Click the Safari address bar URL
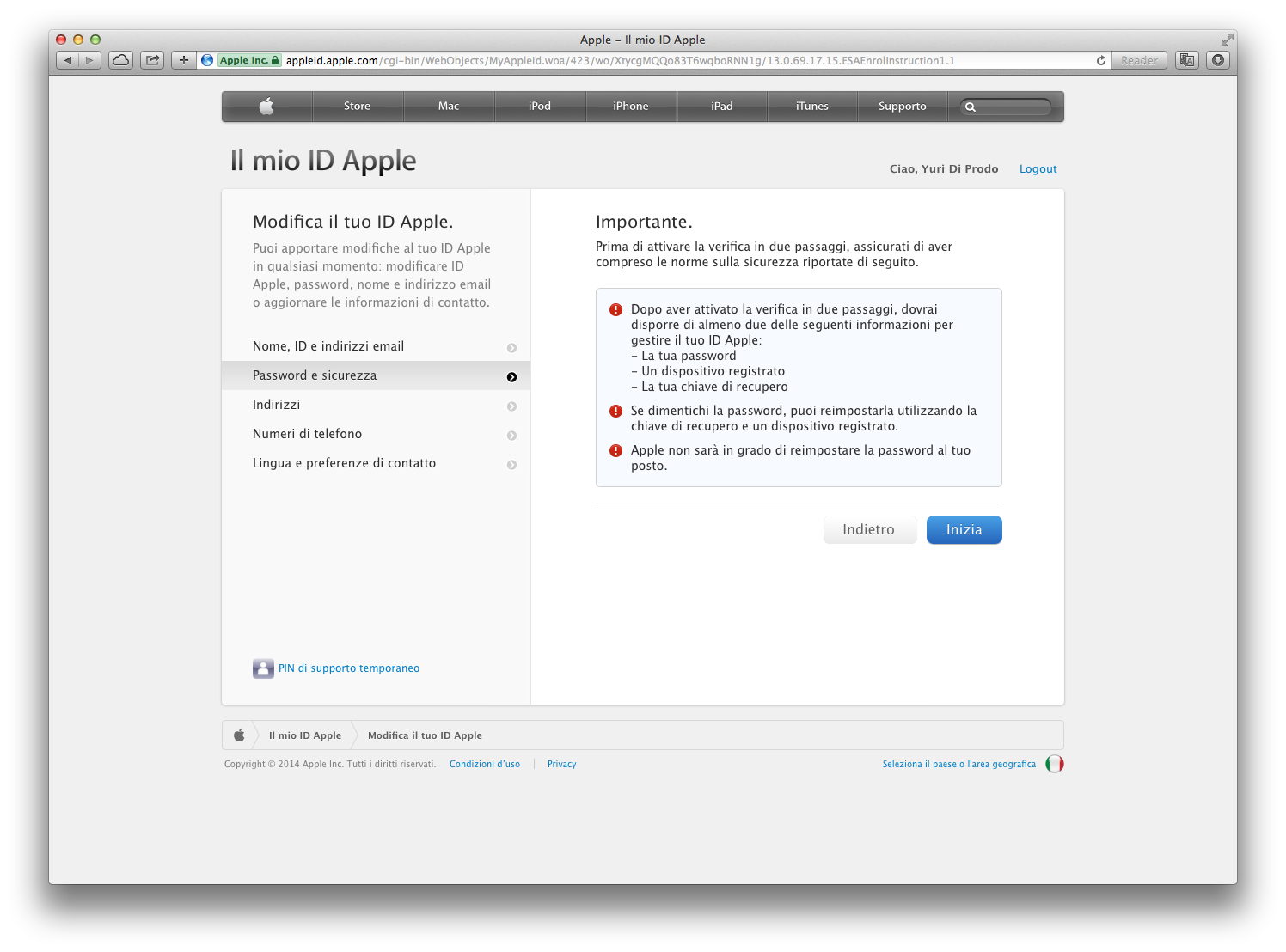The width and height of the screenshot is (1286, 952). [x=620, y=60]
